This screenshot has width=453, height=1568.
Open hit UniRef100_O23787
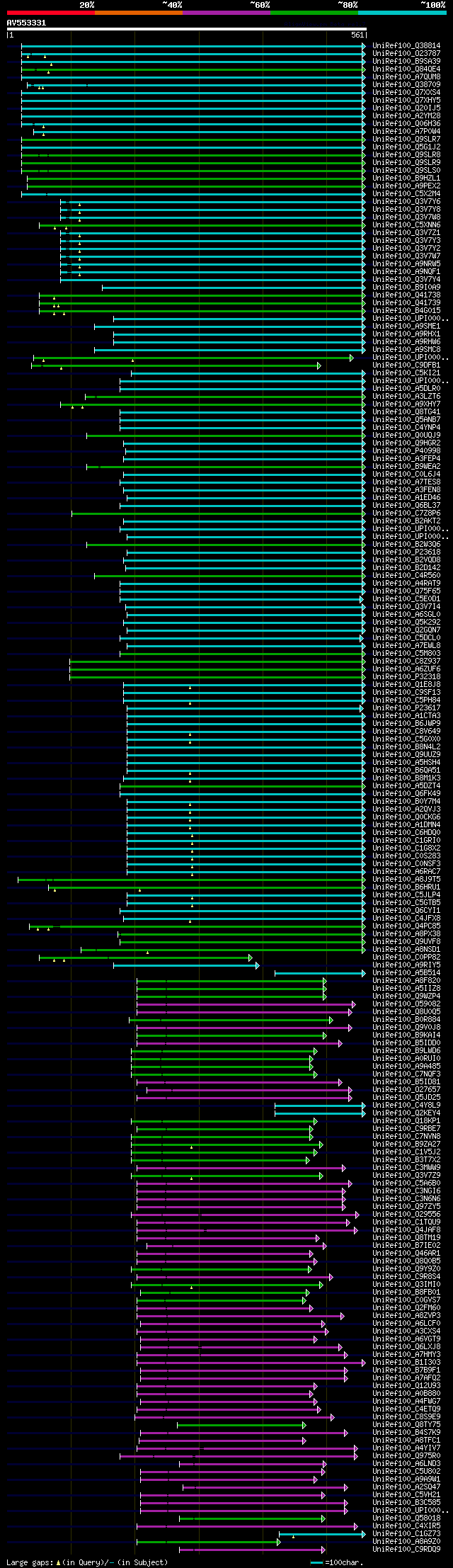[406, 54]
